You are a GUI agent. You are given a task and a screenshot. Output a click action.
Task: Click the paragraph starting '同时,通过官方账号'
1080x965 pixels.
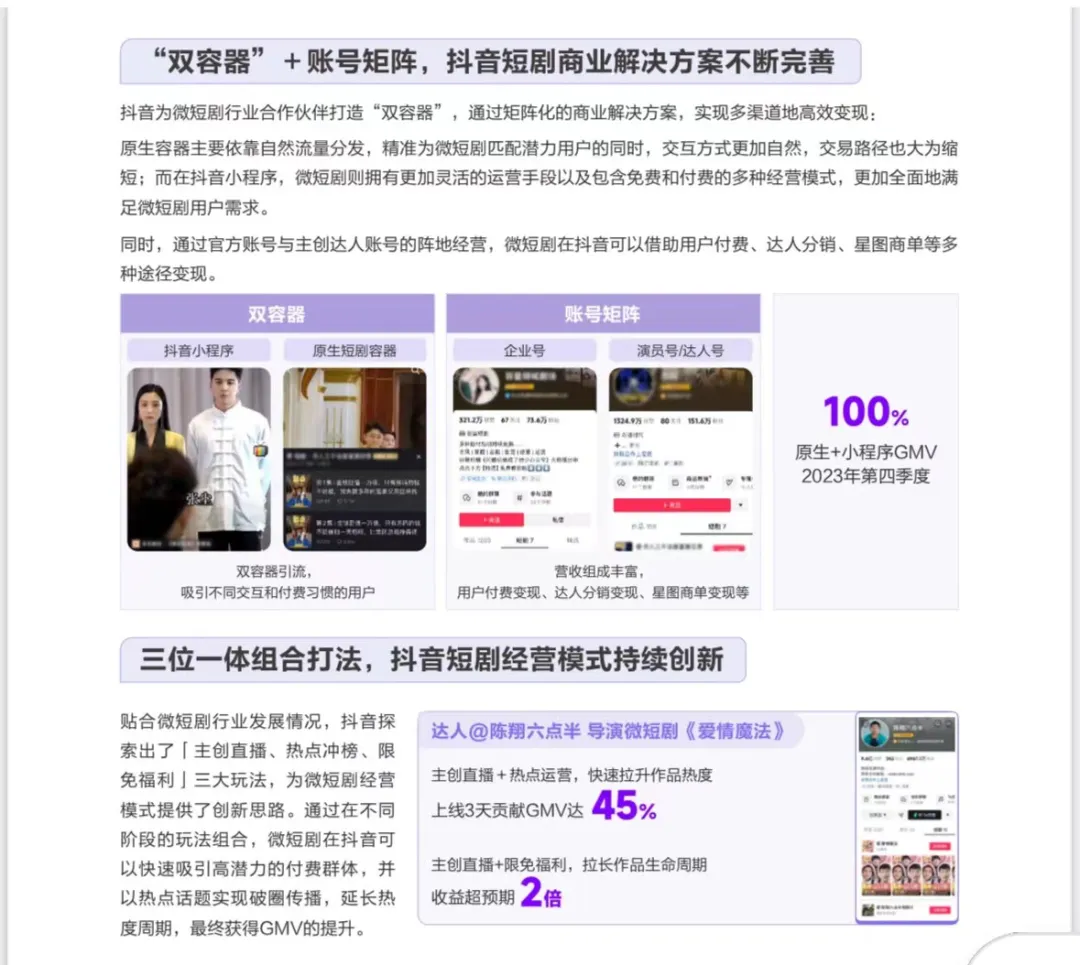coord(539,259)
